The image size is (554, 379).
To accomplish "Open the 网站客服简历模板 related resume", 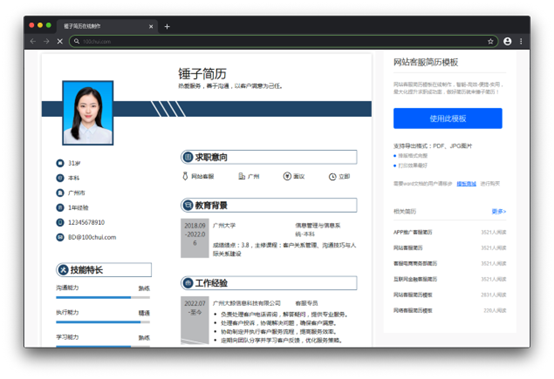I will coord(413,295).
